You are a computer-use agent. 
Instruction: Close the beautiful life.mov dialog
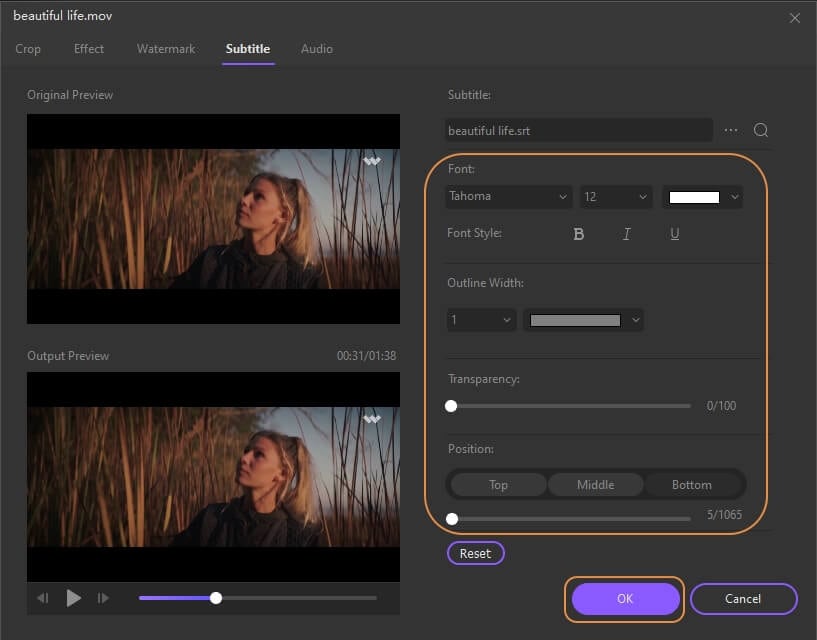point(795,18)
